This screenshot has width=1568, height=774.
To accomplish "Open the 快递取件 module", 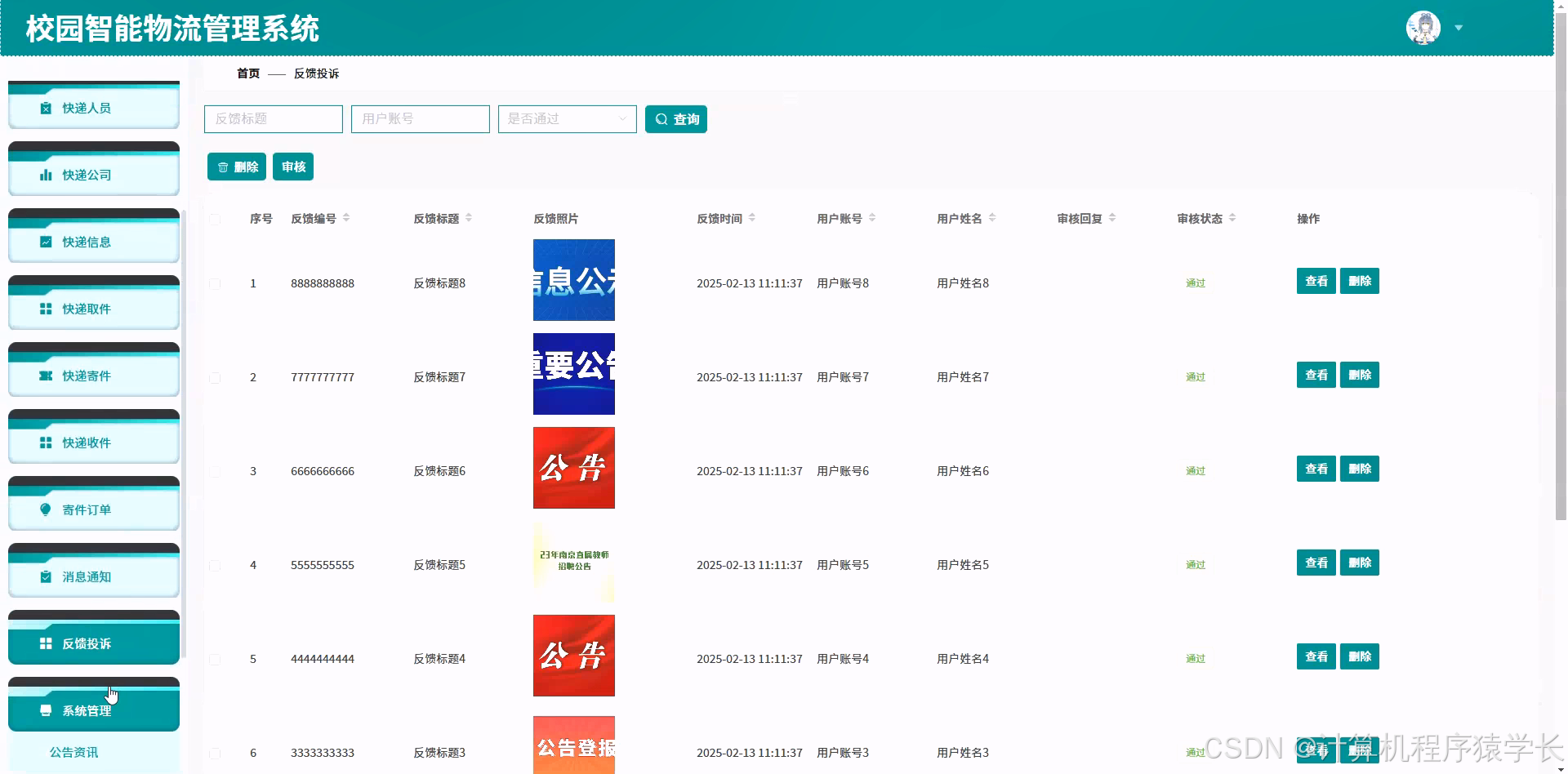I will point(93,309).
